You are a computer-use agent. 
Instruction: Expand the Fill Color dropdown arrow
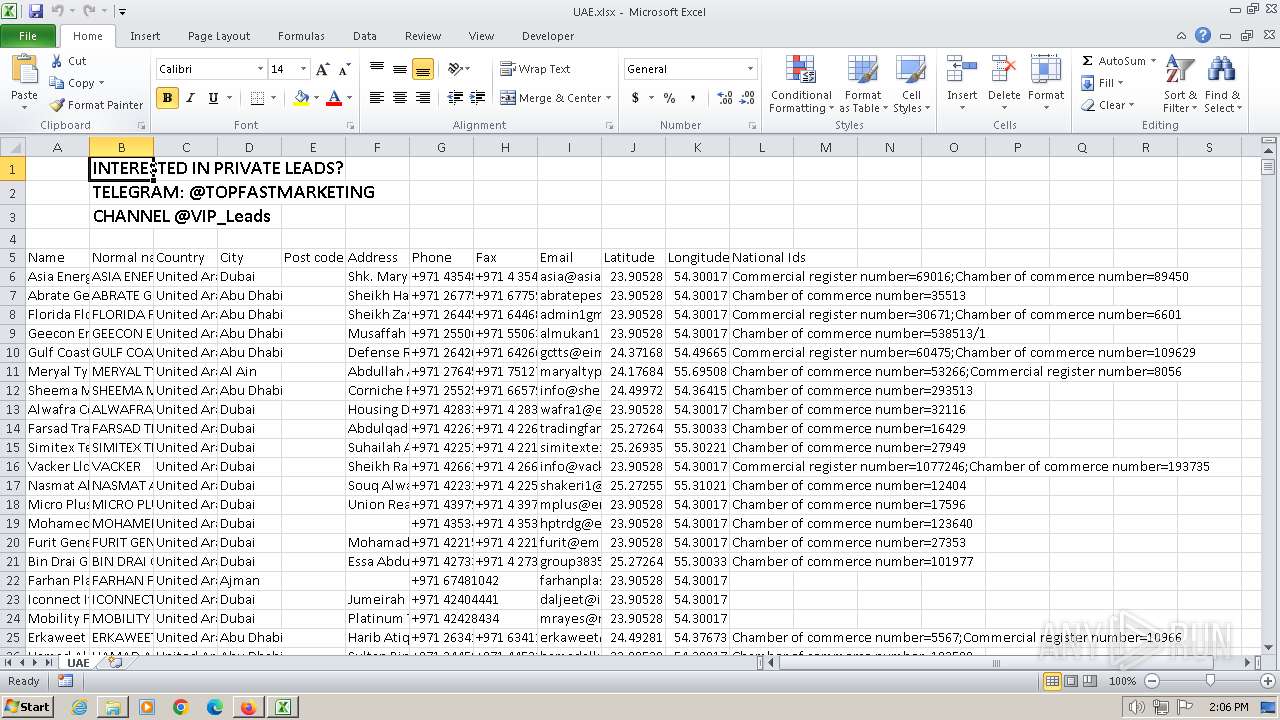316,98
